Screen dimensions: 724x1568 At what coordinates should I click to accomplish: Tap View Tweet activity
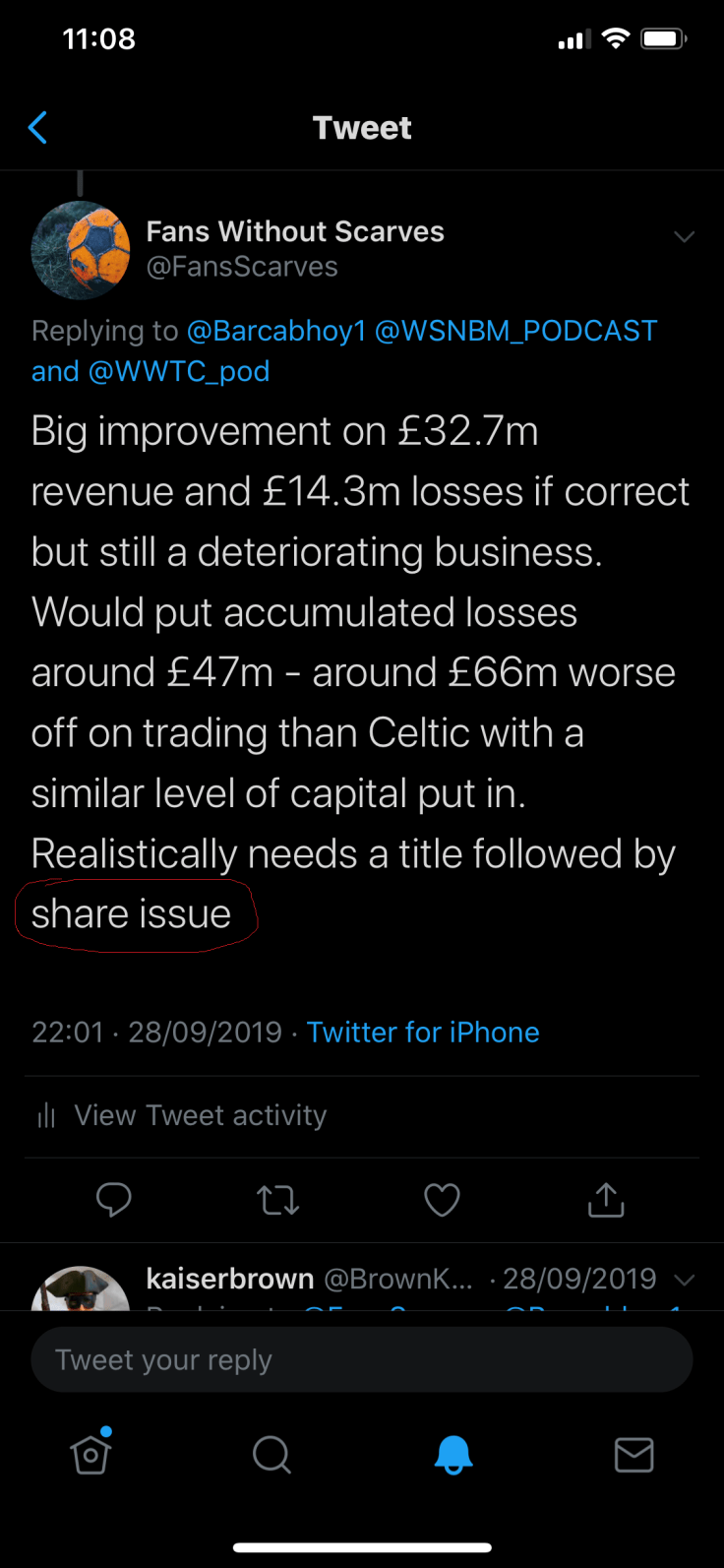point(201,1115)
